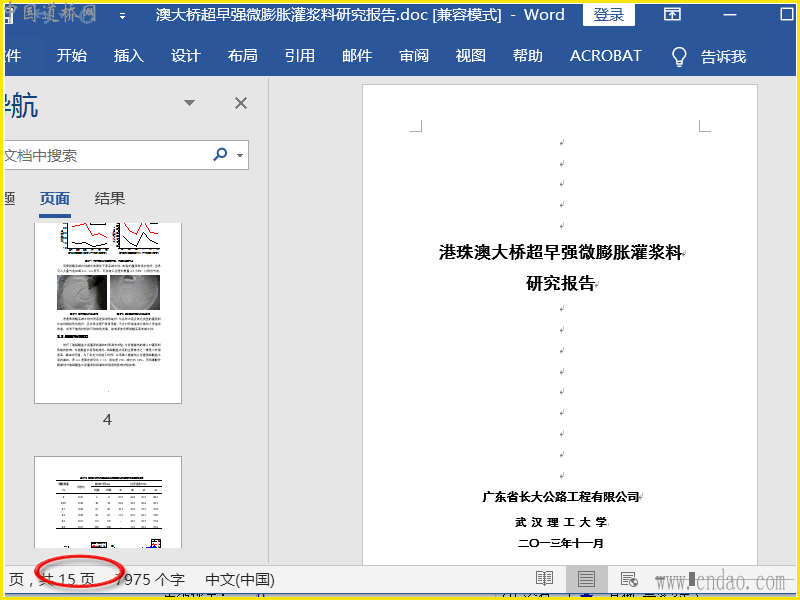This screenshot has height=600, width=800.
Task: Click the 研究报告 heading line
Action: pyautogui.click(x=560, y=283)
